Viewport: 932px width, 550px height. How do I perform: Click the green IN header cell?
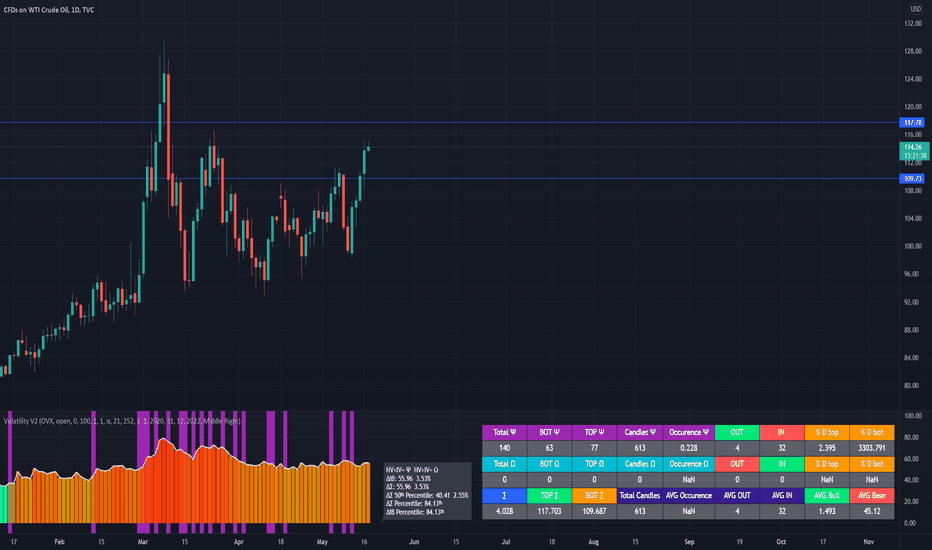782,464
